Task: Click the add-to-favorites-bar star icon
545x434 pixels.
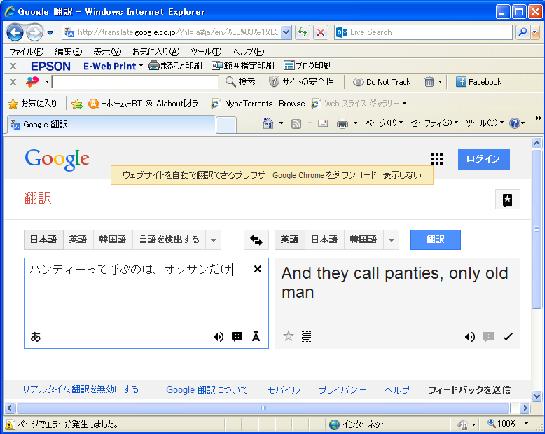Action: point(76,104)
